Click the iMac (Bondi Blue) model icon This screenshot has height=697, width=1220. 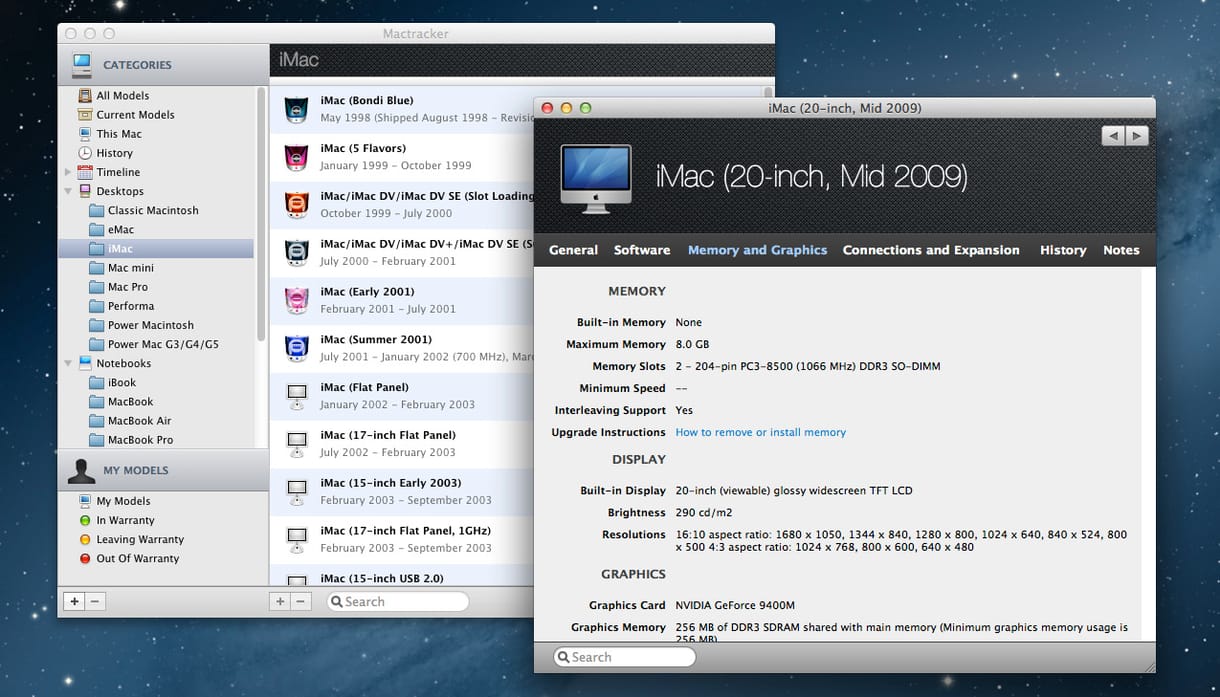[x=296, y=109]
